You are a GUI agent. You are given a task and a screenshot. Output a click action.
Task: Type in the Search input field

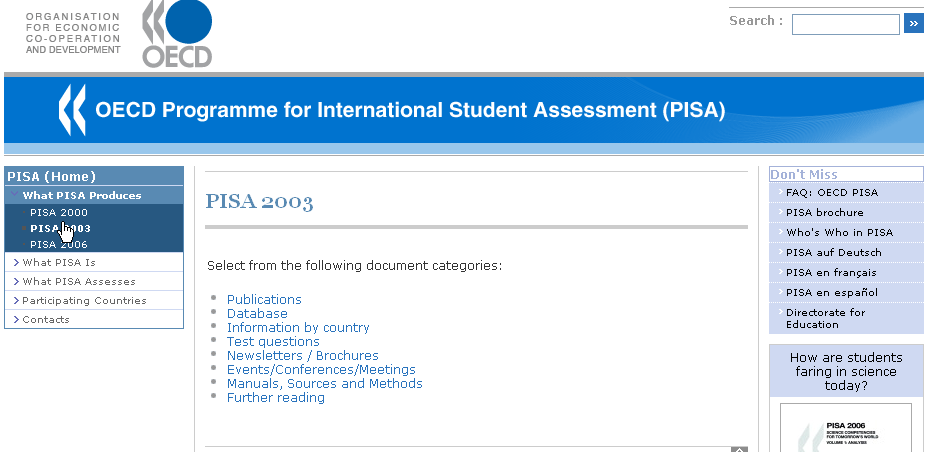point(845,24)
